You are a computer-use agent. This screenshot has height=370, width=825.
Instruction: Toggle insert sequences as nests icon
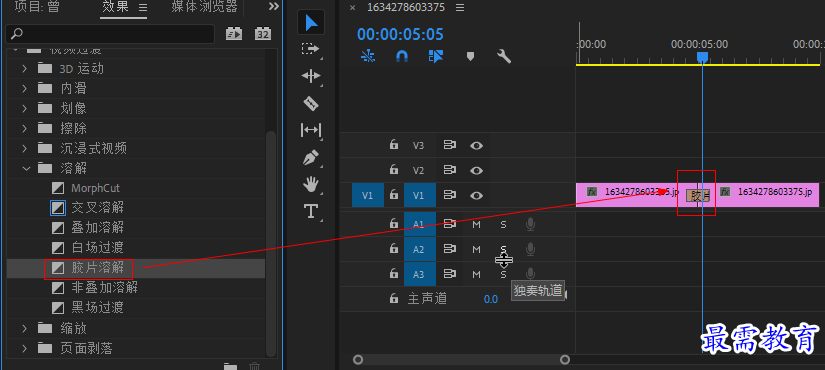(x=368, y=56)
